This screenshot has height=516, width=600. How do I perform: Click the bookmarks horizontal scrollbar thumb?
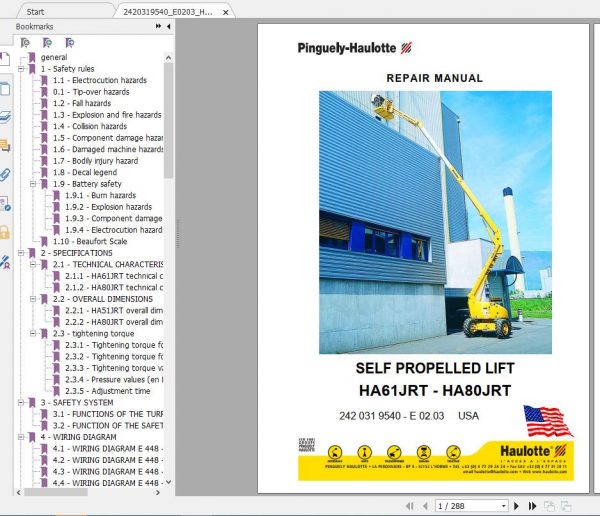tap(56, 492)
